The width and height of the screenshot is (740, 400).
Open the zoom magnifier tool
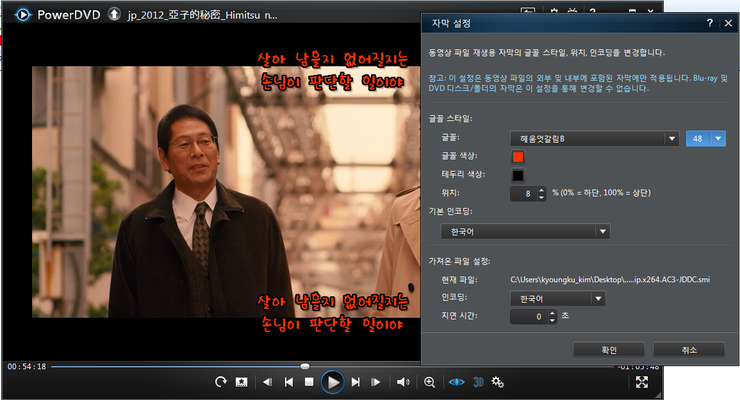tap(429, 382)
